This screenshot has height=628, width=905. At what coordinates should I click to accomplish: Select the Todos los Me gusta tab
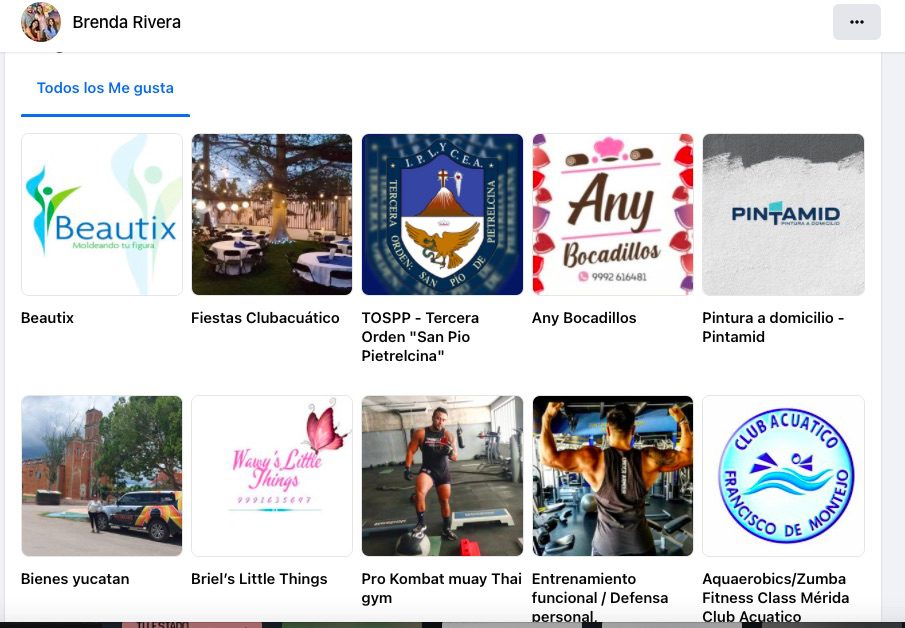click(105, 88)
